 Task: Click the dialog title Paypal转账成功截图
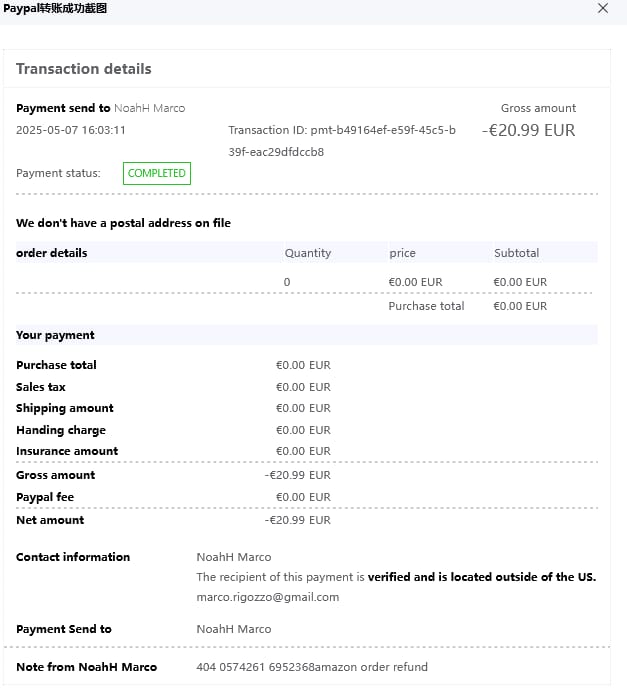(x=55, y=8)
